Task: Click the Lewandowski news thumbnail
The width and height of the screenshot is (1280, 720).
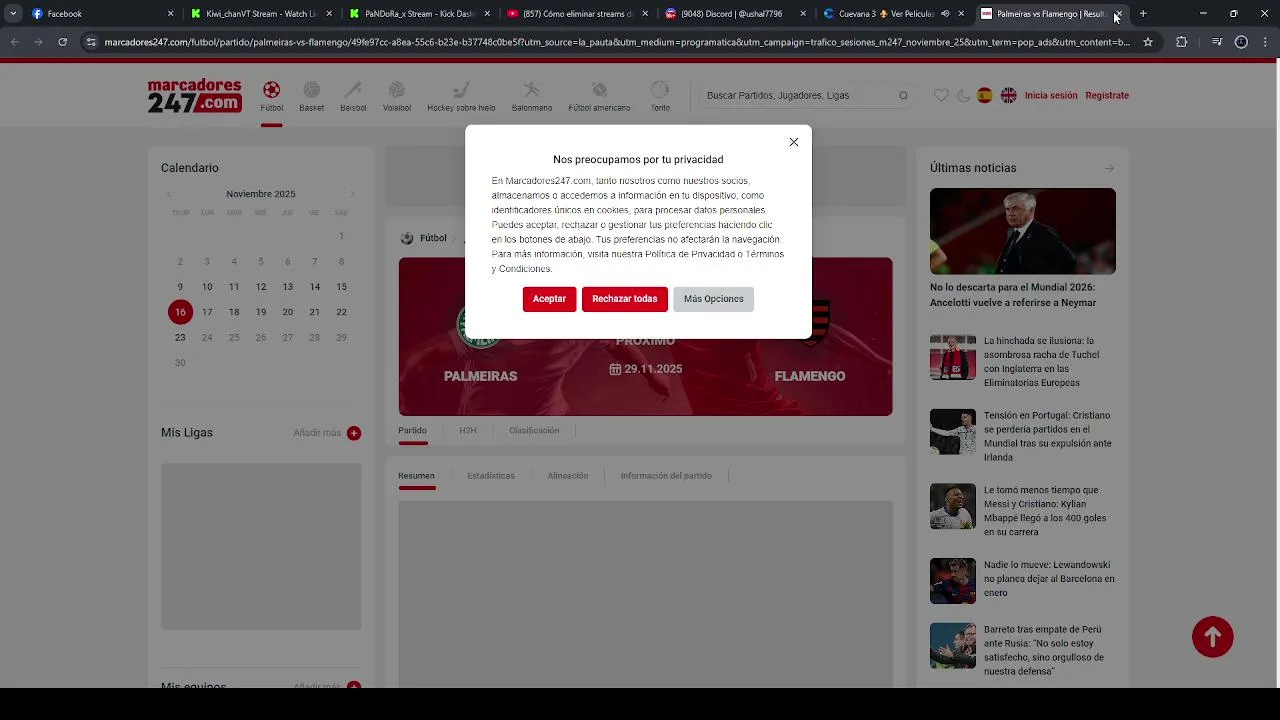Action: 953,581
